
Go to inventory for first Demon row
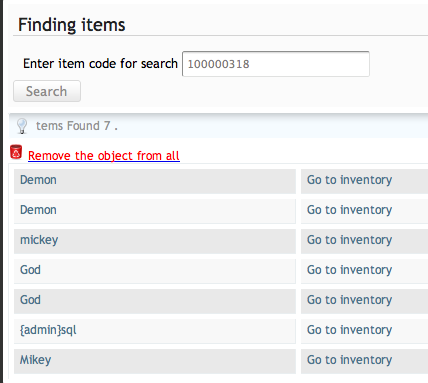349,180
